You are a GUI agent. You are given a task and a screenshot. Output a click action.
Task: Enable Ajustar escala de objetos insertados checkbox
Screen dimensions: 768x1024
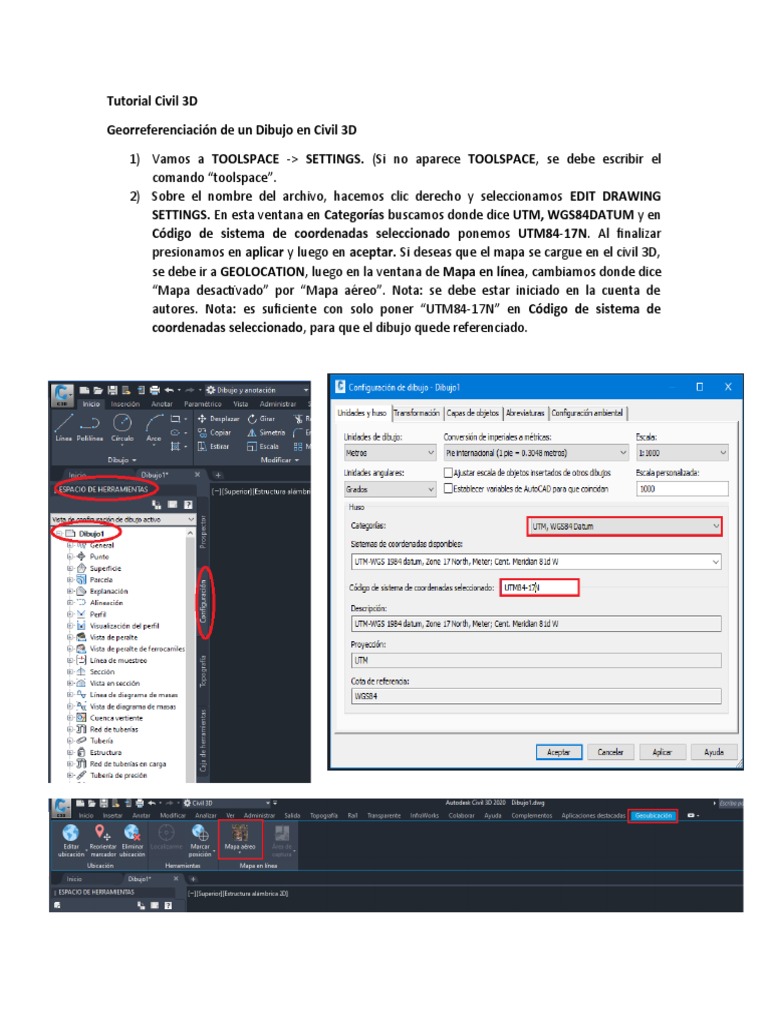448,472
